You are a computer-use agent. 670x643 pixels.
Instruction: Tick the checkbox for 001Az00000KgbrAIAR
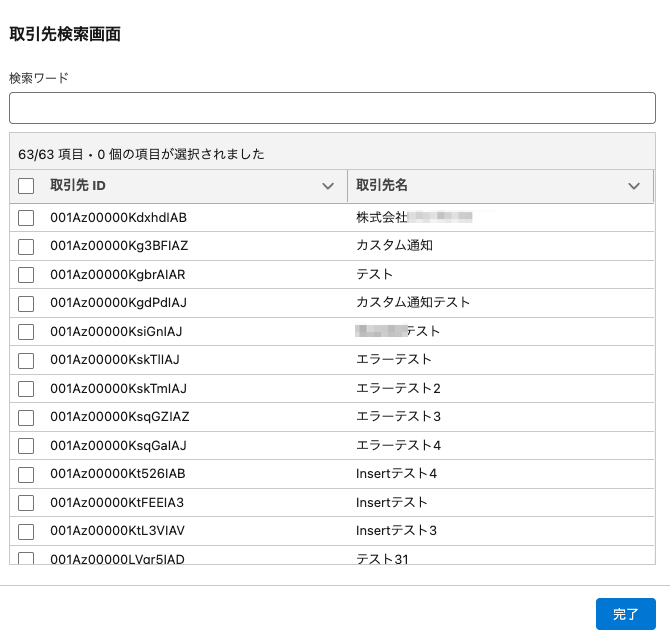coord(26,275)
